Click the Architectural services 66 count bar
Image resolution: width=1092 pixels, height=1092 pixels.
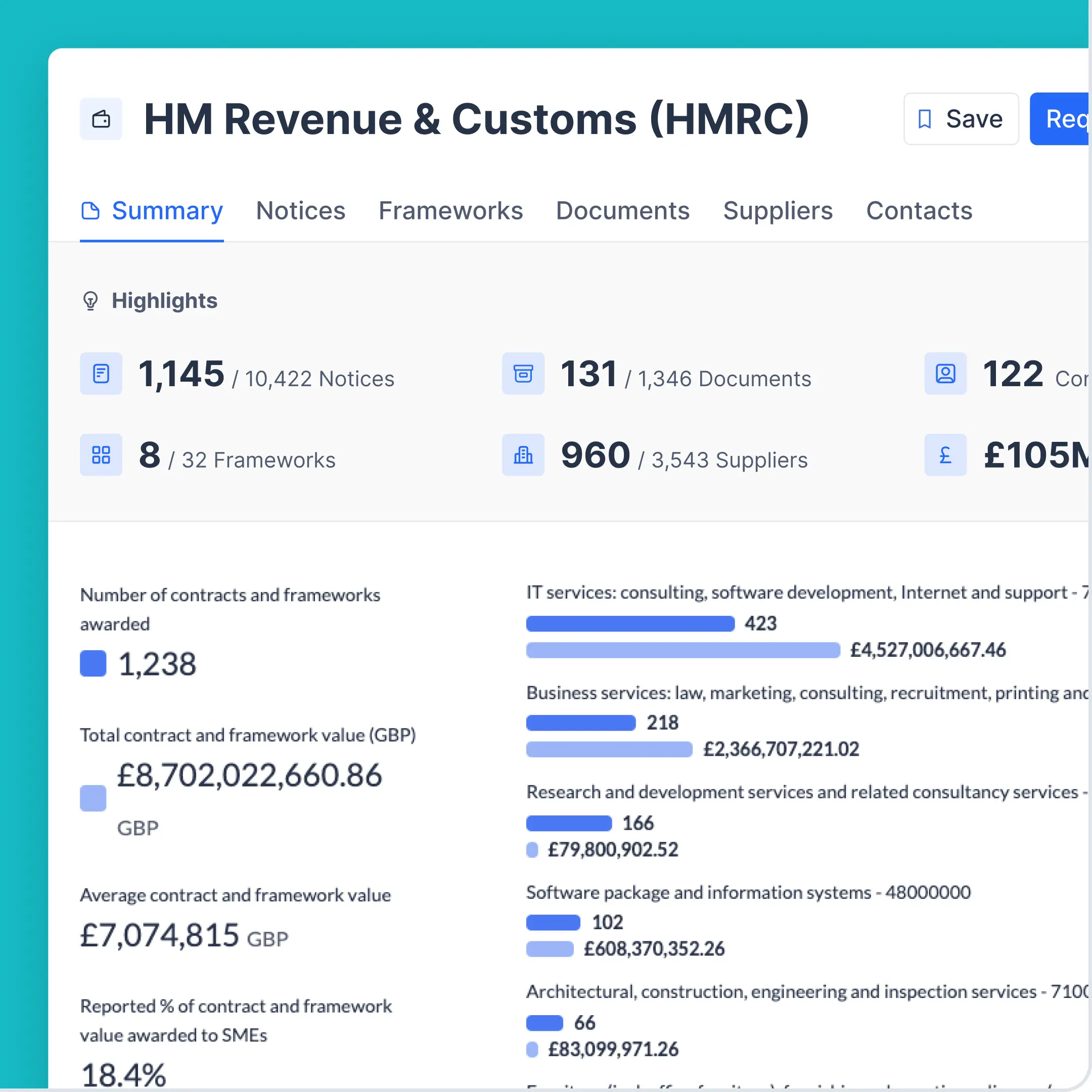(x=545, y=1023)
